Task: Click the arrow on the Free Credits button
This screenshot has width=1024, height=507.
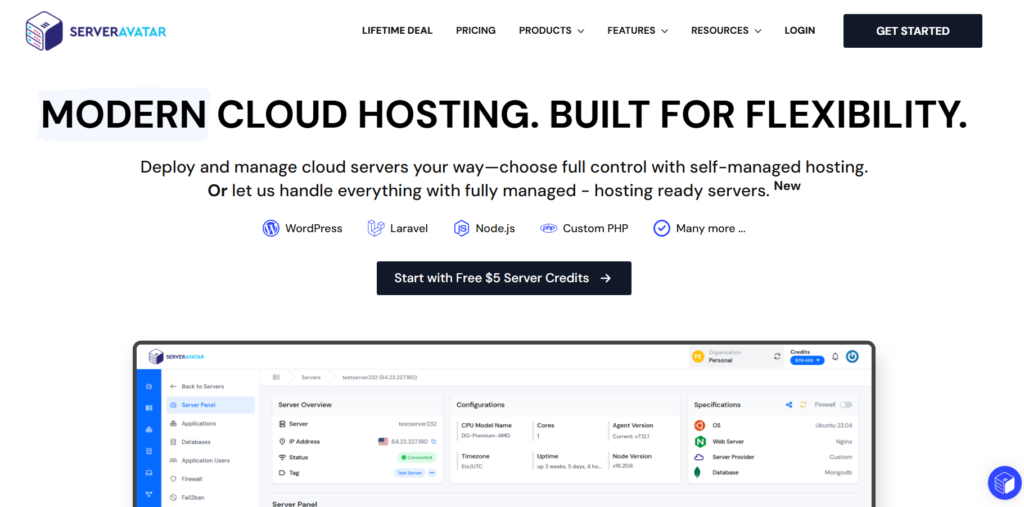Action: pyautogui.click(x=605, y=278)
